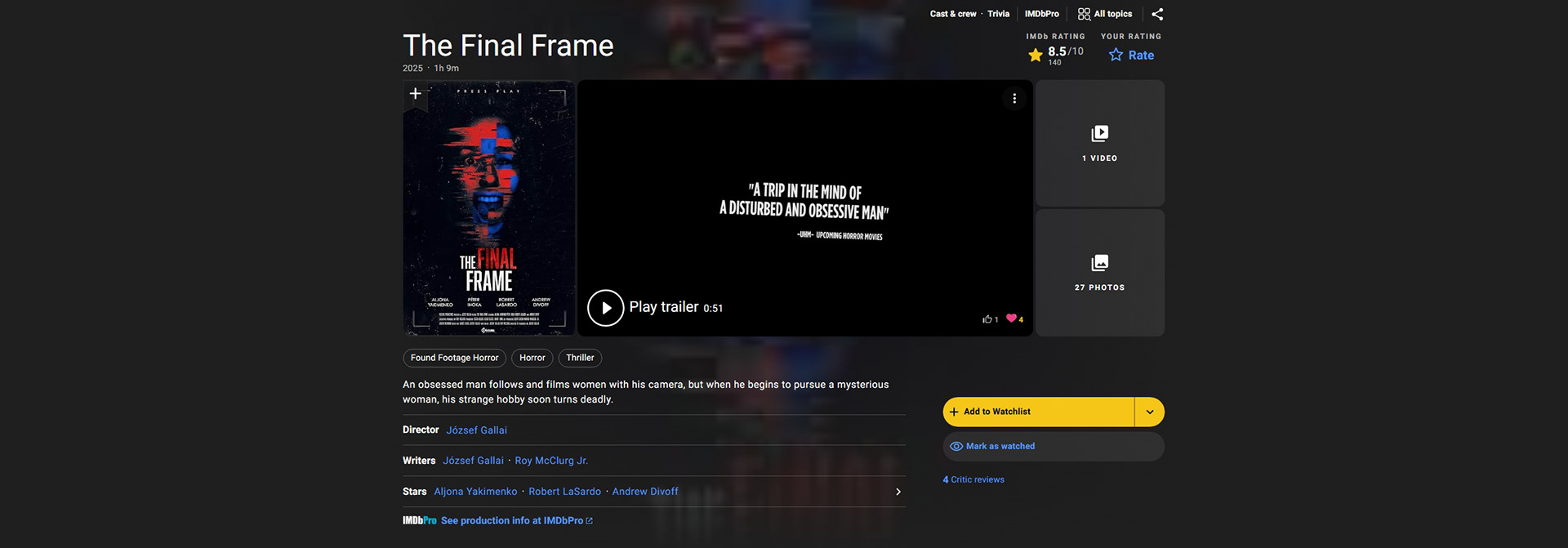1568x548 pixels.
Task: Click the Stars label heading
Action: click(415, 492)
